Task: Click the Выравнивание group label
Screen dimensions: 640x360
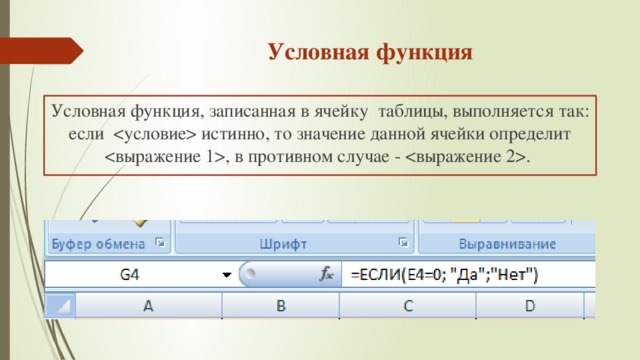Action: coord(507,244)
